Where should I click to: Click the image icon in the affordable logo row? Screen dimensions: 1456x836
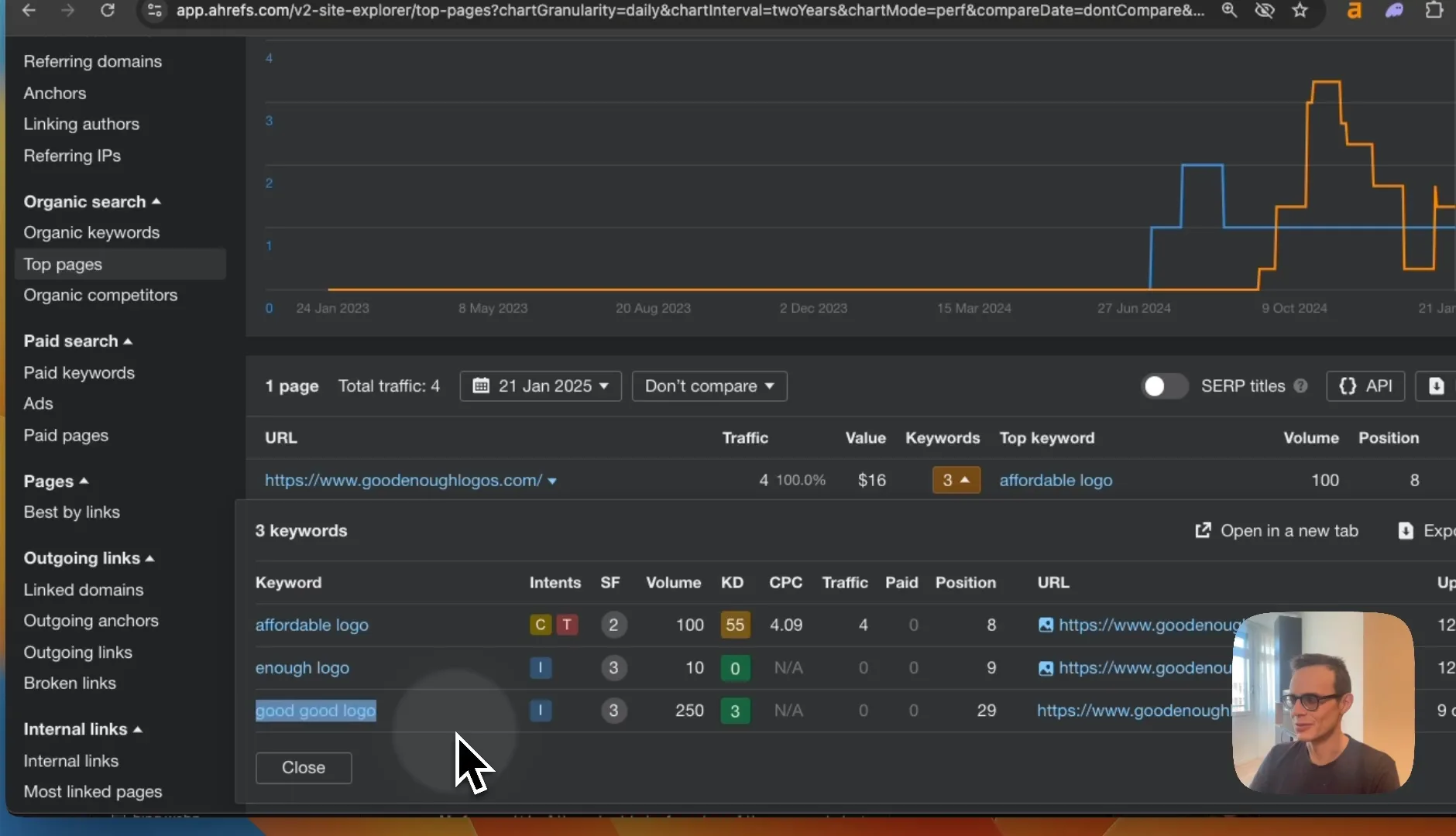pos(1046,625)
